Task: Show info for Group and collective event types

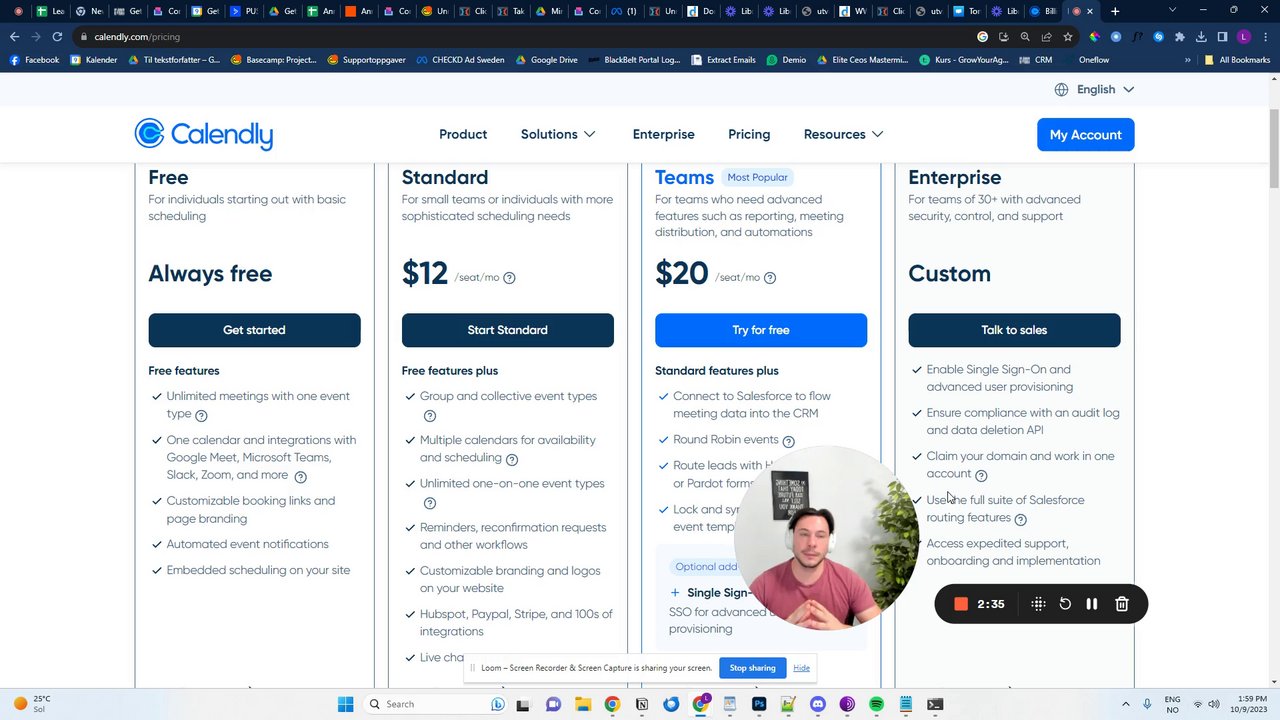Action: [430, 416]
